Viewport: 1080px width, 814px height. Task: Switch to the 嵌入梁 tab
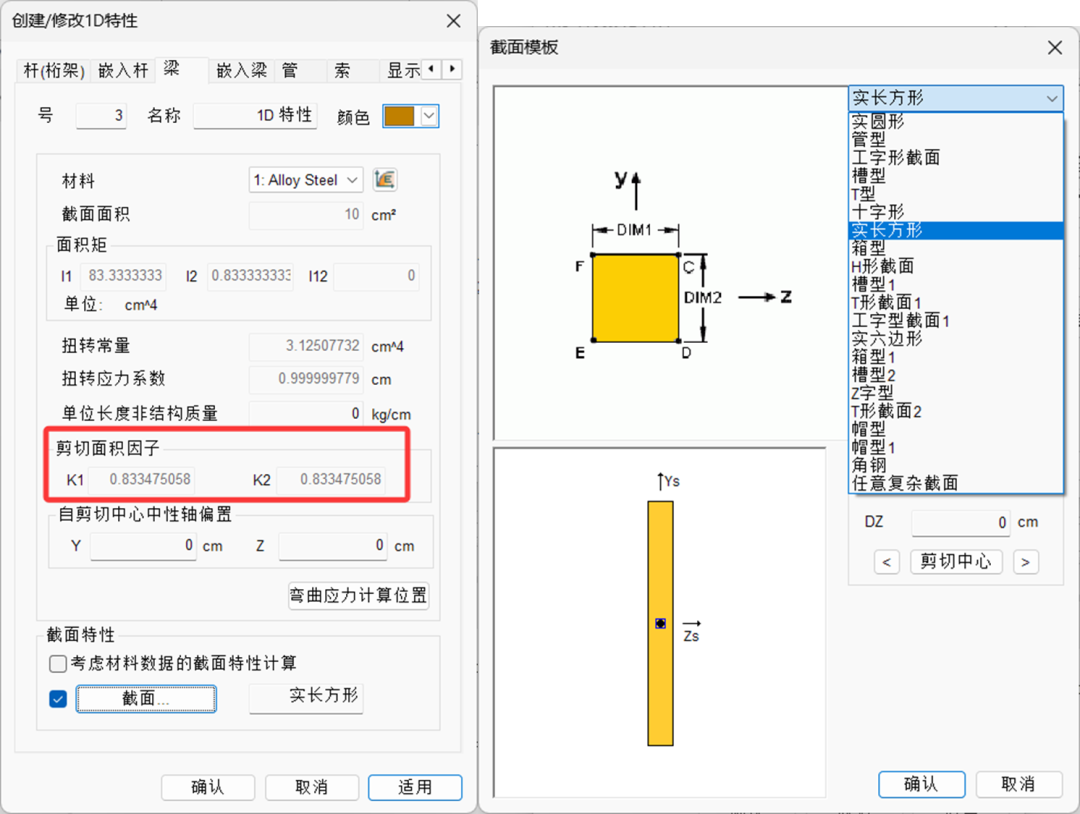pos(242,70)
